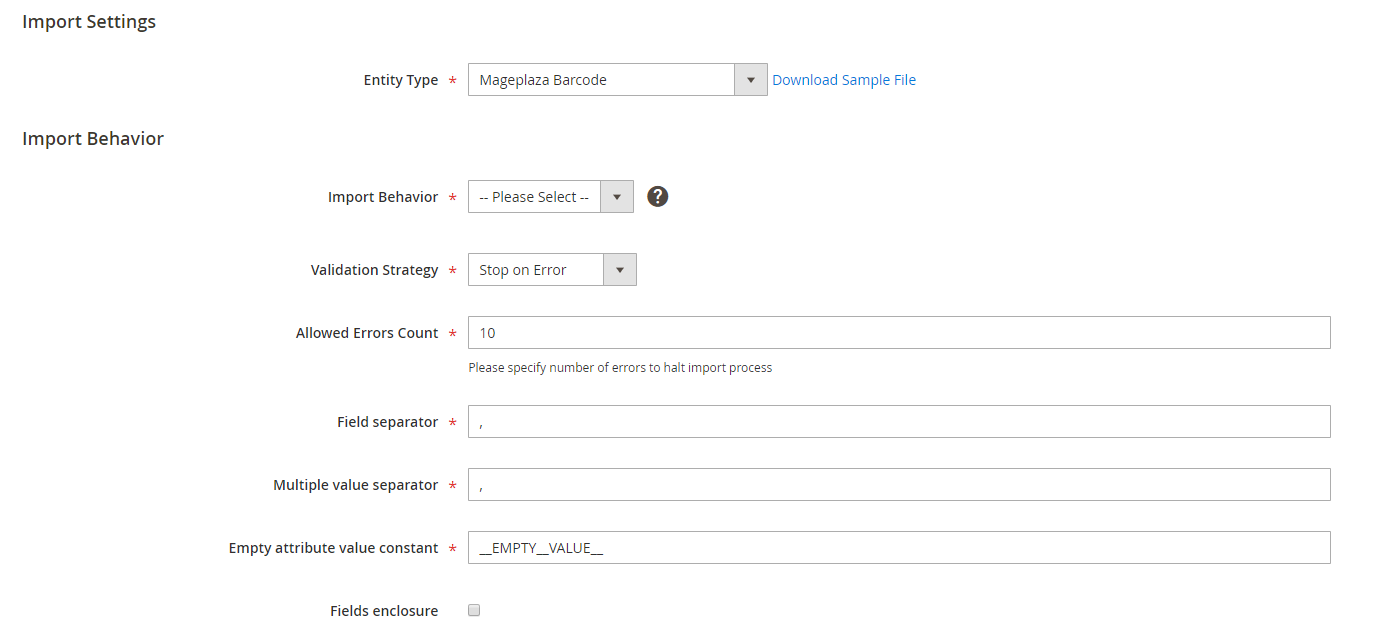1377x630 pixels.
Task: Click the Import Behavior help question mark icon
Action: coord(657,197)
